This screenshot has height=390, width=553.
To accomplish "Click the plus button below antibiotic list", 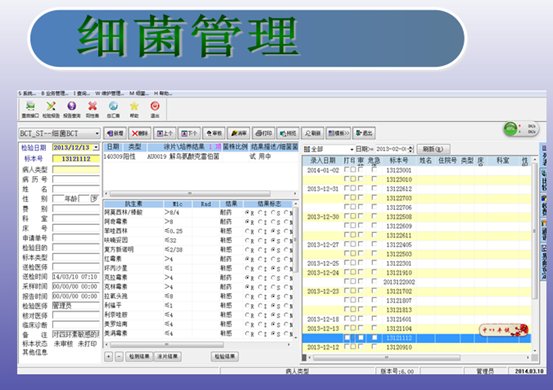I will pyautogui.click(x=109, y=357).
